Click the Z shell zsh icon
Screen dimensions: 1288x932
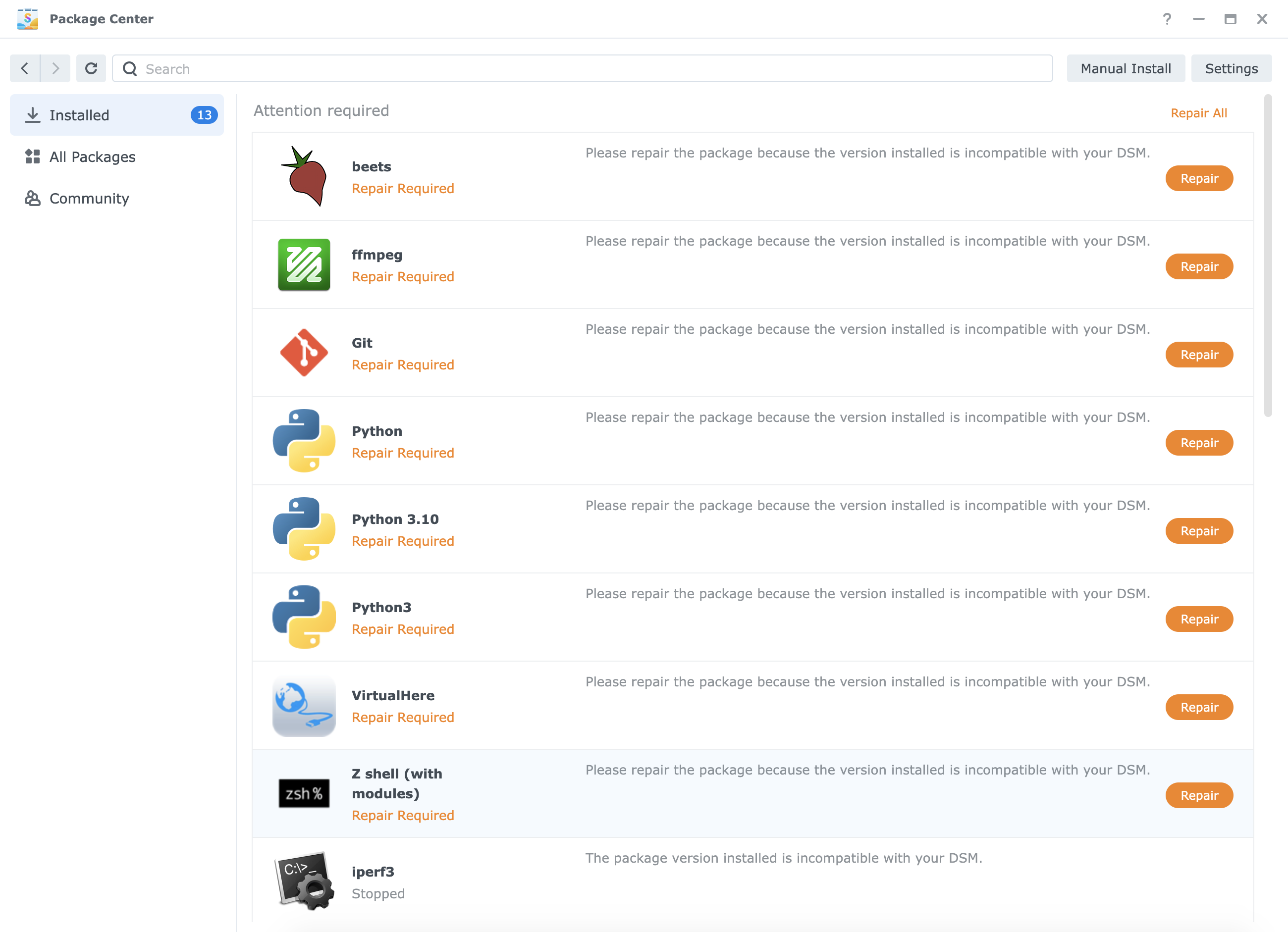(304, 793)
